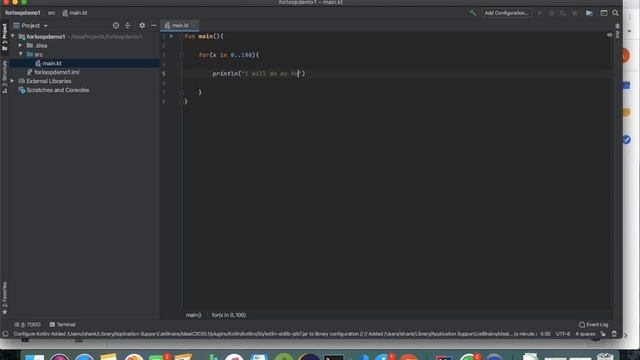This screenshot has width=640, height=360.
Task: Click the fold marker at for loop closing brace
Action: 182,92
